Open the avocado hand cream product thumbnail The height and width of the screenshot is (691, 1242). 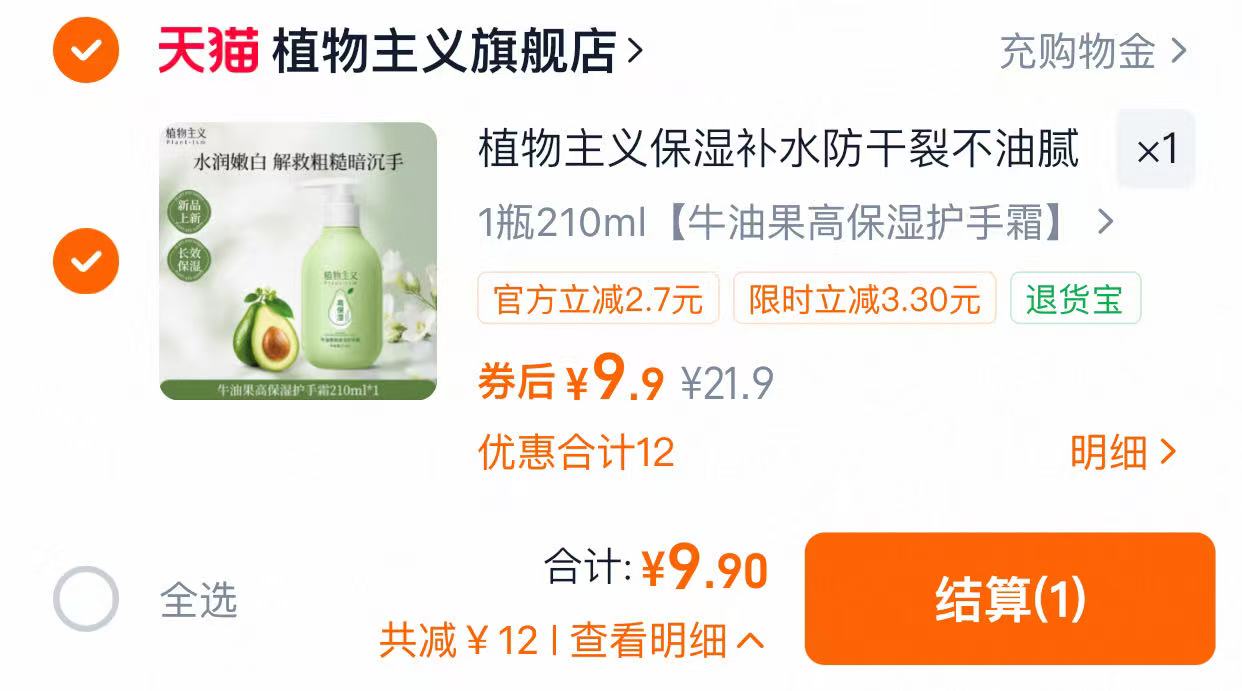298,261
